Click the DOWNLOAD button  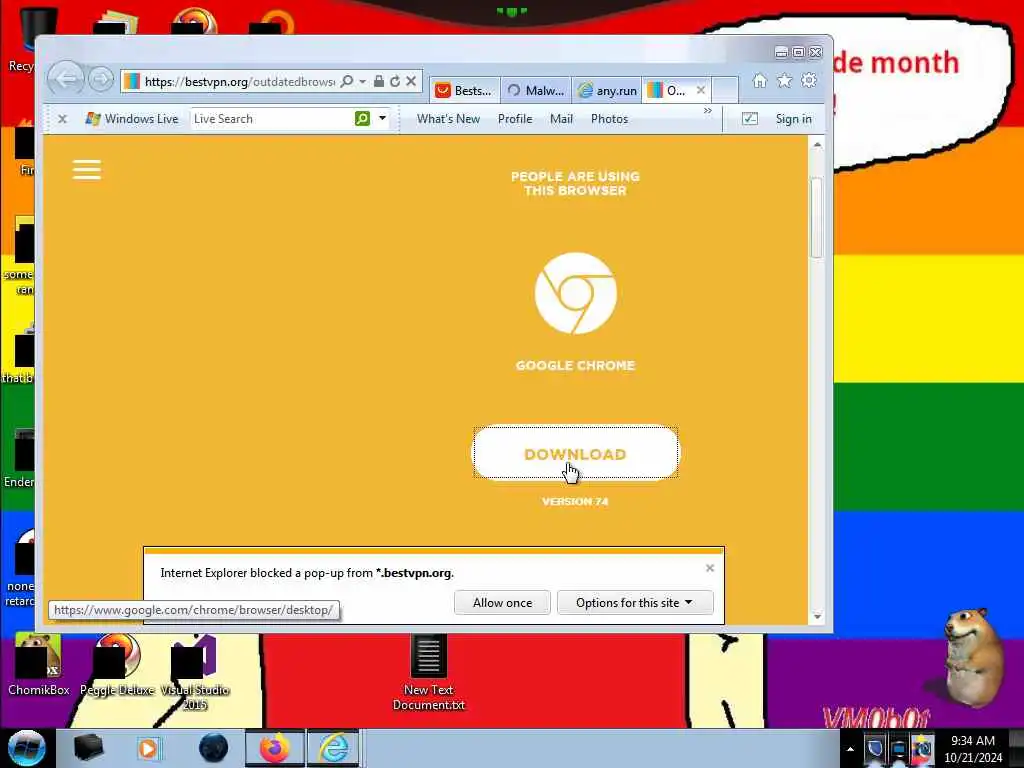pyautogui.click(x=575, y=453)
